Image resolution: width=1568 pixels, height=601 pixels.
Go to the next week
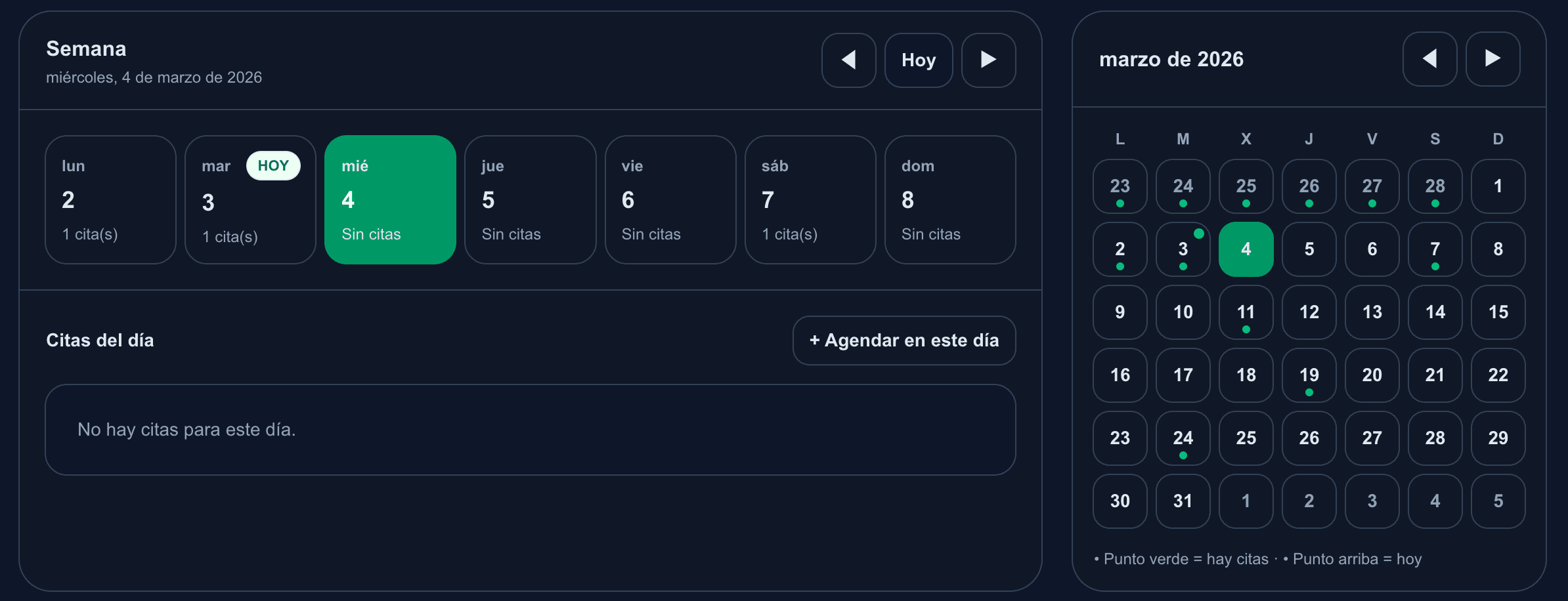point(988,60)
